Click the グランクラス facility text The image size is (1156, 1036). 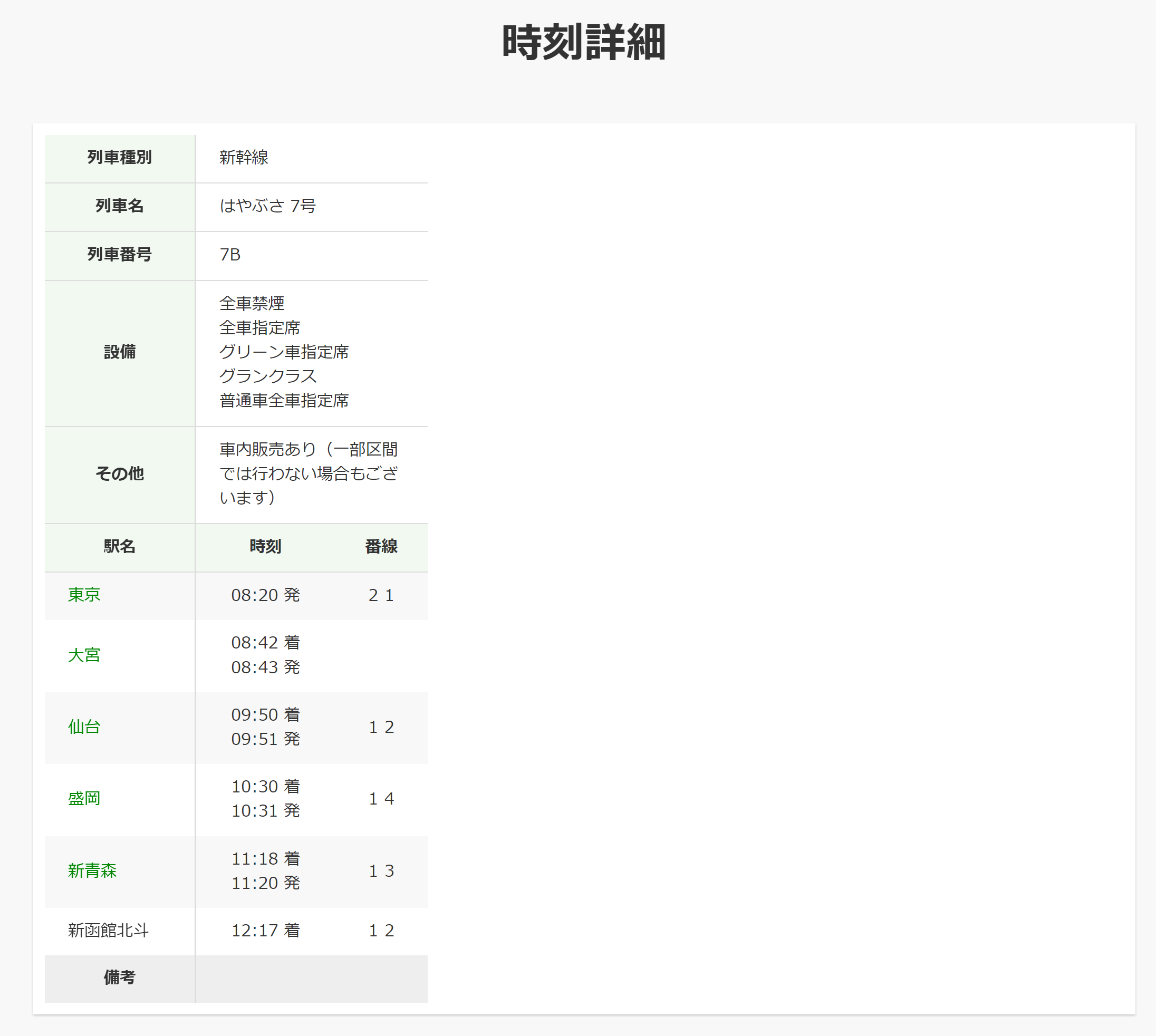click(268, 376)
